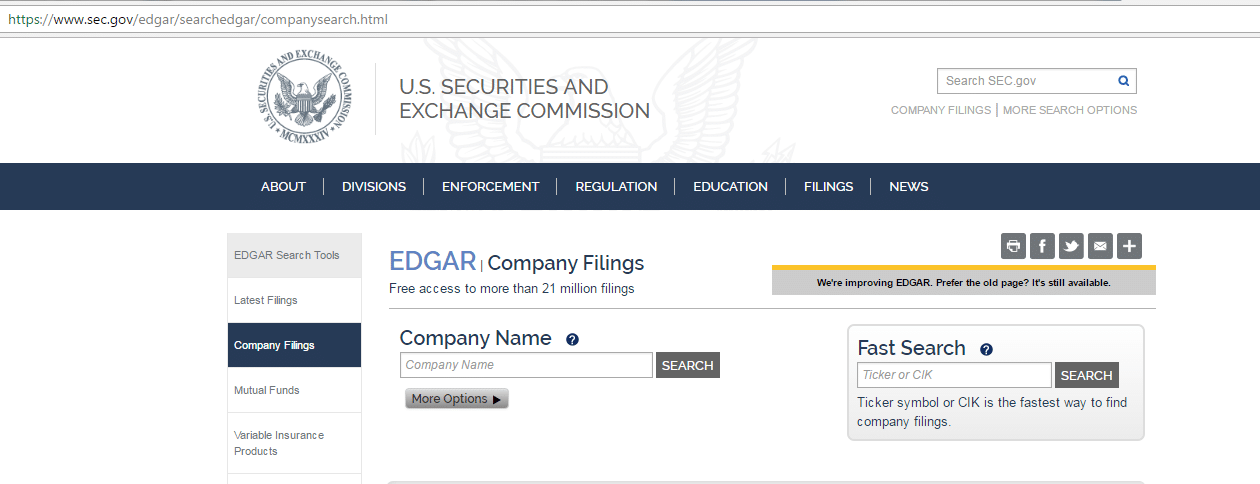
Task: Click the magnifier icon in Search SEC.gov
Action: coord(1123,81)
